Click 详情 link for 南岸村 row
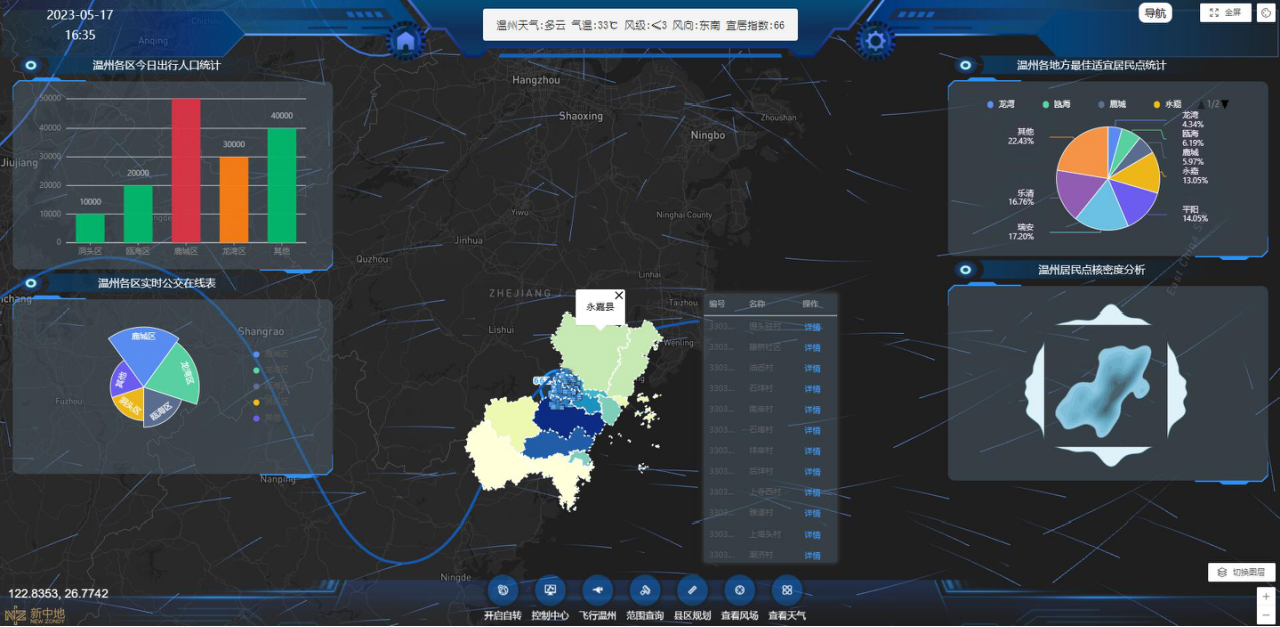This screenshot has height=627, width=1280. pos(812,410)
